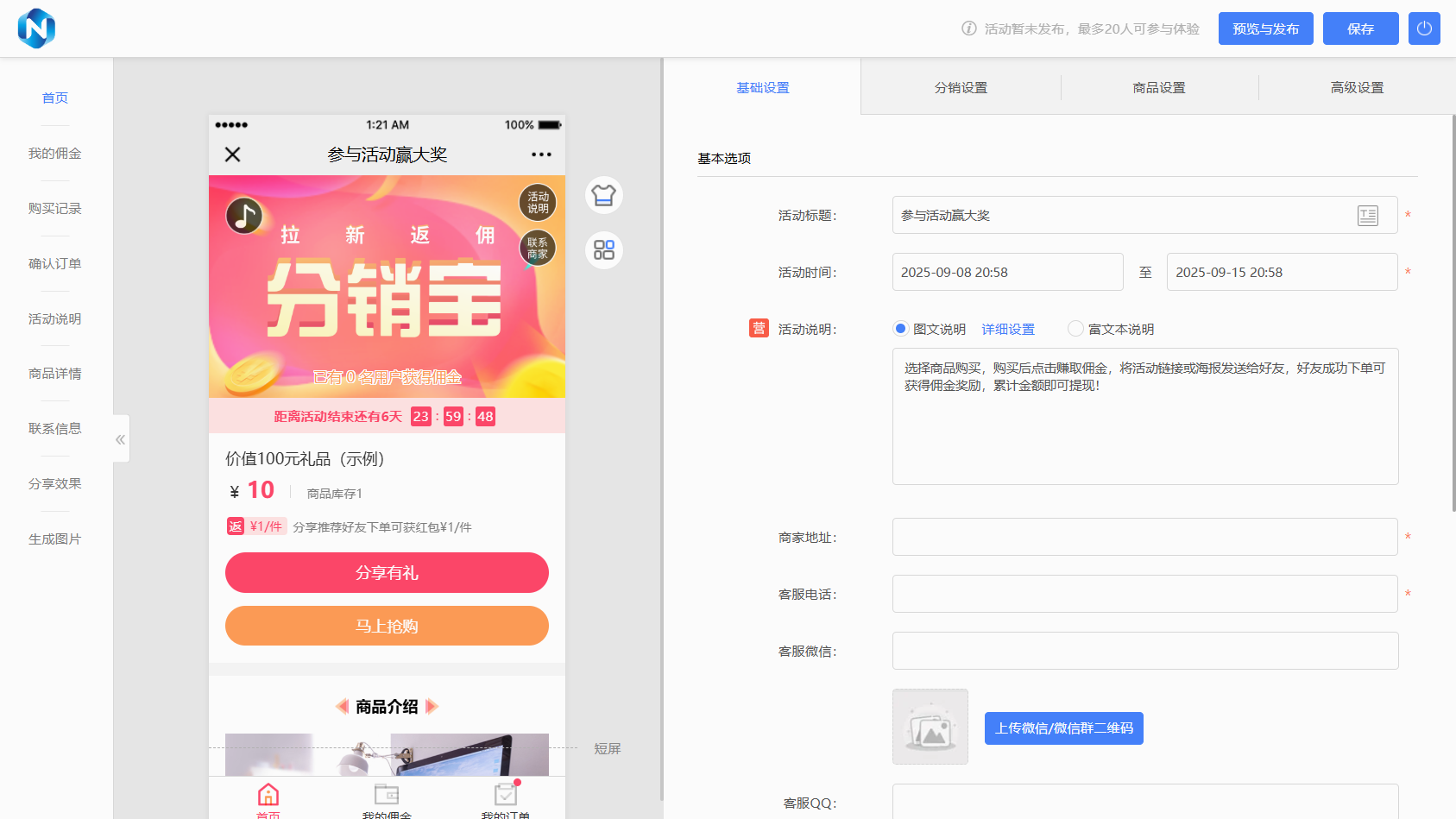
Task: Close the phone preview with the X icon
Action: point(233,154)
